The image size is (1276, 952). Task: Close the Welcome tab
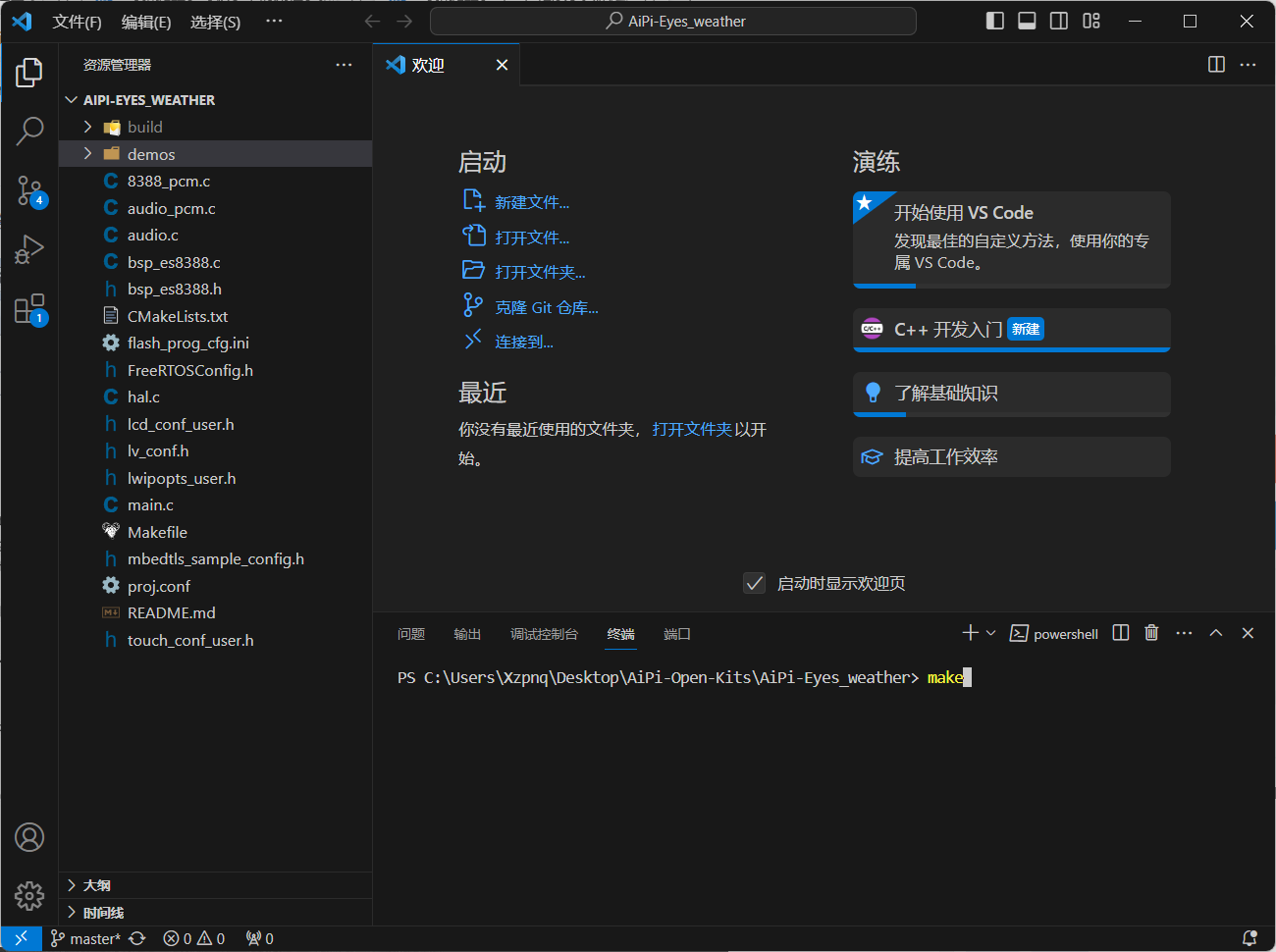click(x=502, y=65)
